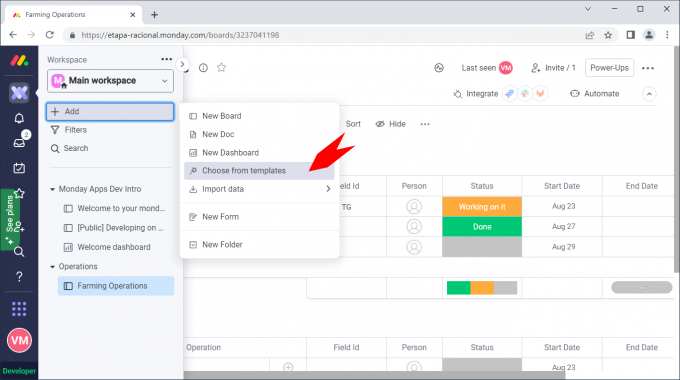Choose New Board from Add menu
680x380 pixels.
(x=259, y=116)
